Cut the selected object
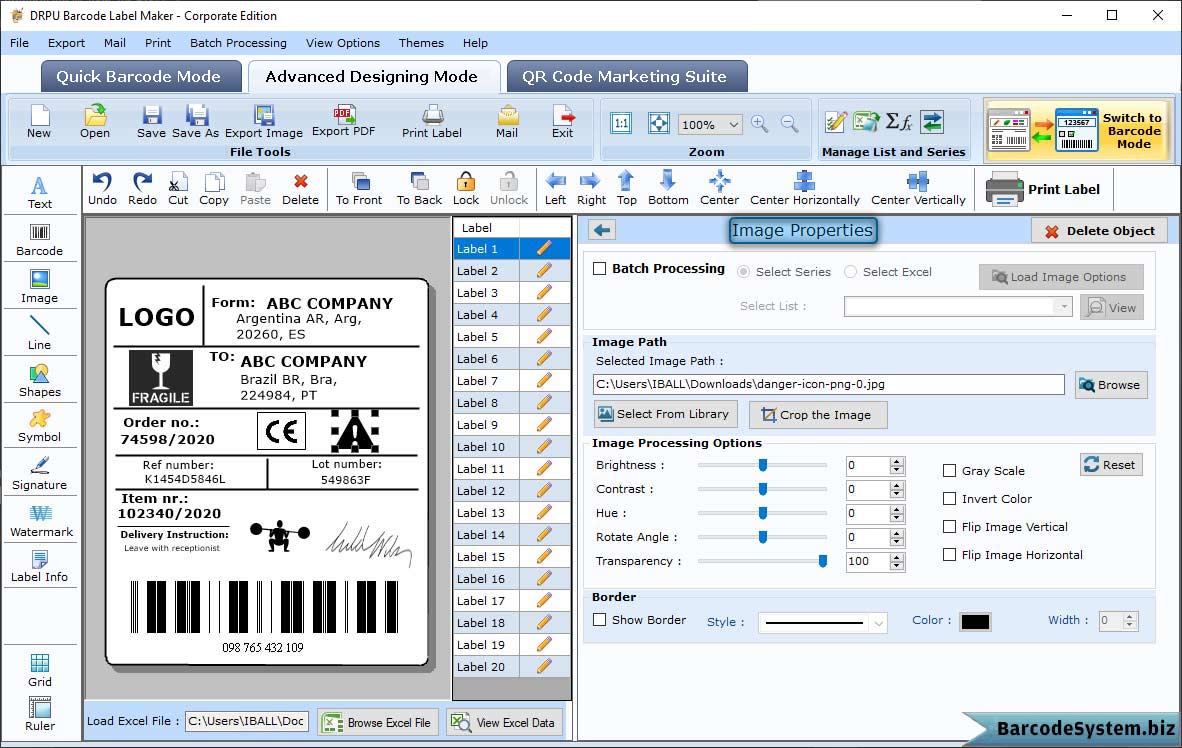Image resolution: width=1182 pixels, height=748 pixels. (x=178, y=189)
